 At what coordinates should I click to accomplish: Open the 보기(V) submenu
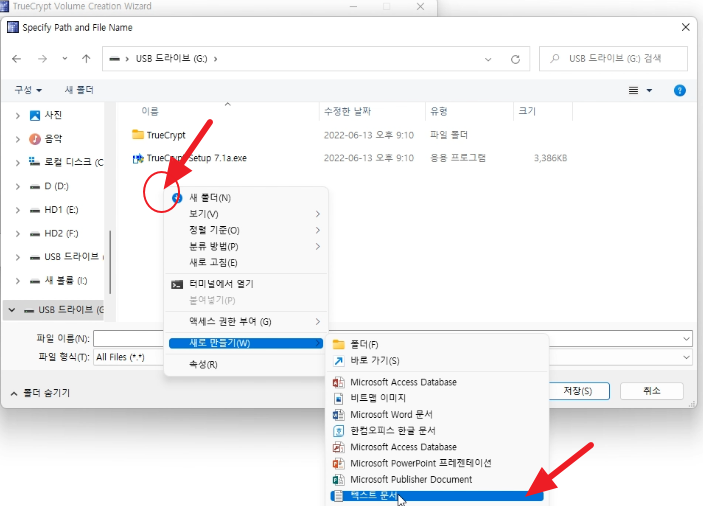(x=246, y=214)
